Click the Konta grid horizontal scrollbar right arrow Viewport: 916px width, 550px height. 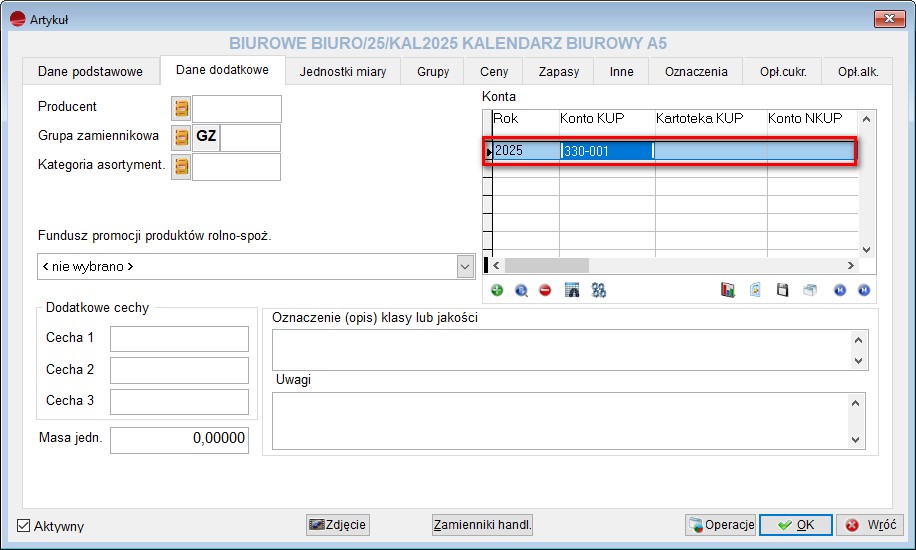pos(850,265)
